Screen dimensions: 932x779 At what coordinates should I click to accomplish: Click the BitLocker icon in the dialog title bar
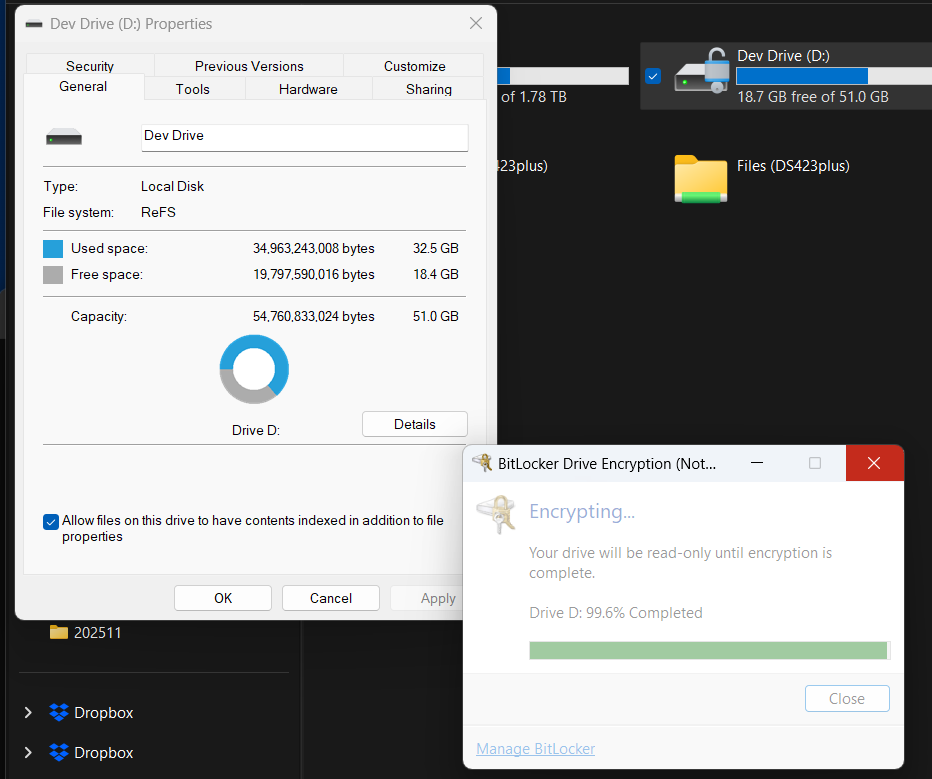point(482,463)
